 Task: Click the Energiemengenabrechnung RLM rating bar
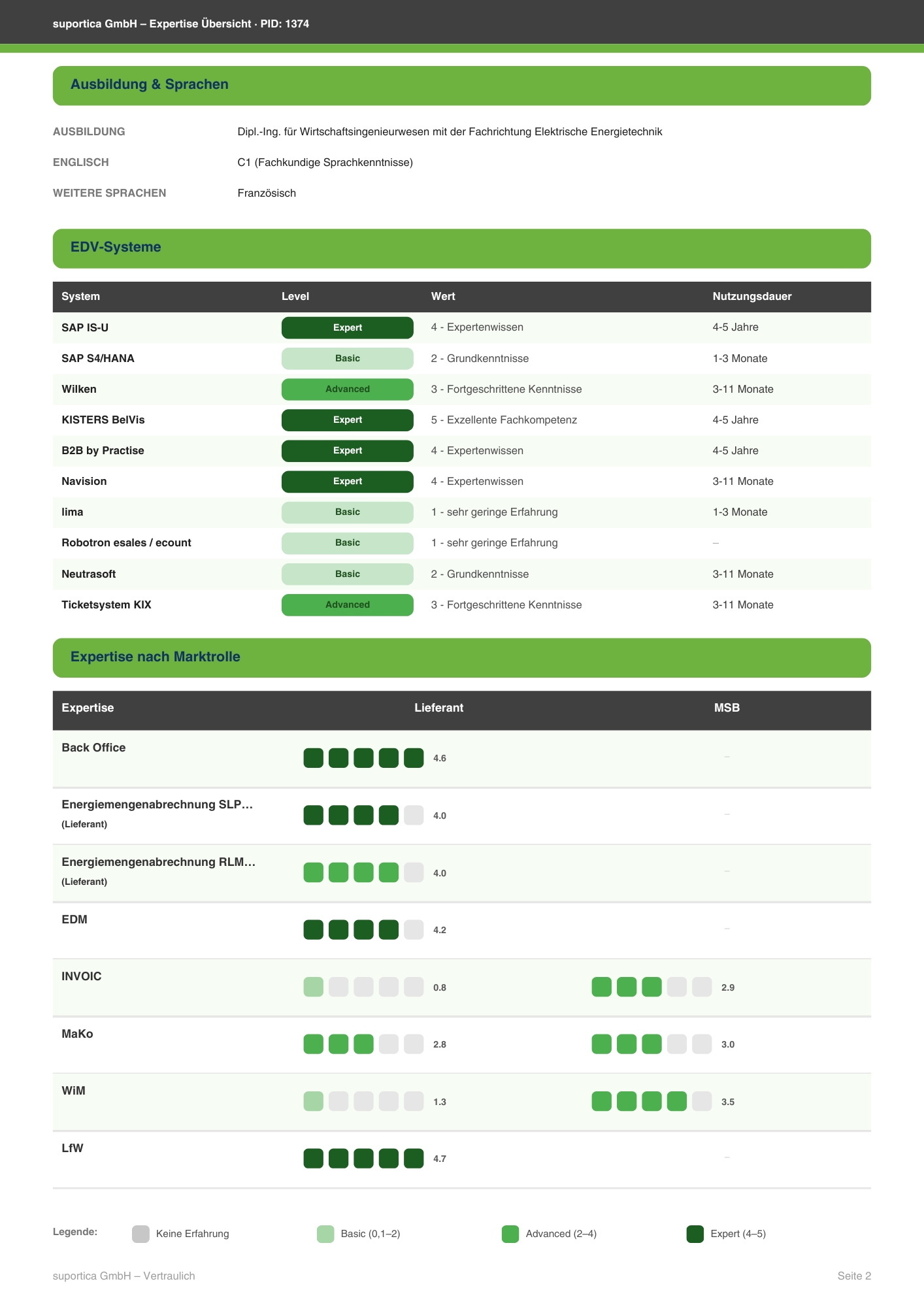click(363, 872)
